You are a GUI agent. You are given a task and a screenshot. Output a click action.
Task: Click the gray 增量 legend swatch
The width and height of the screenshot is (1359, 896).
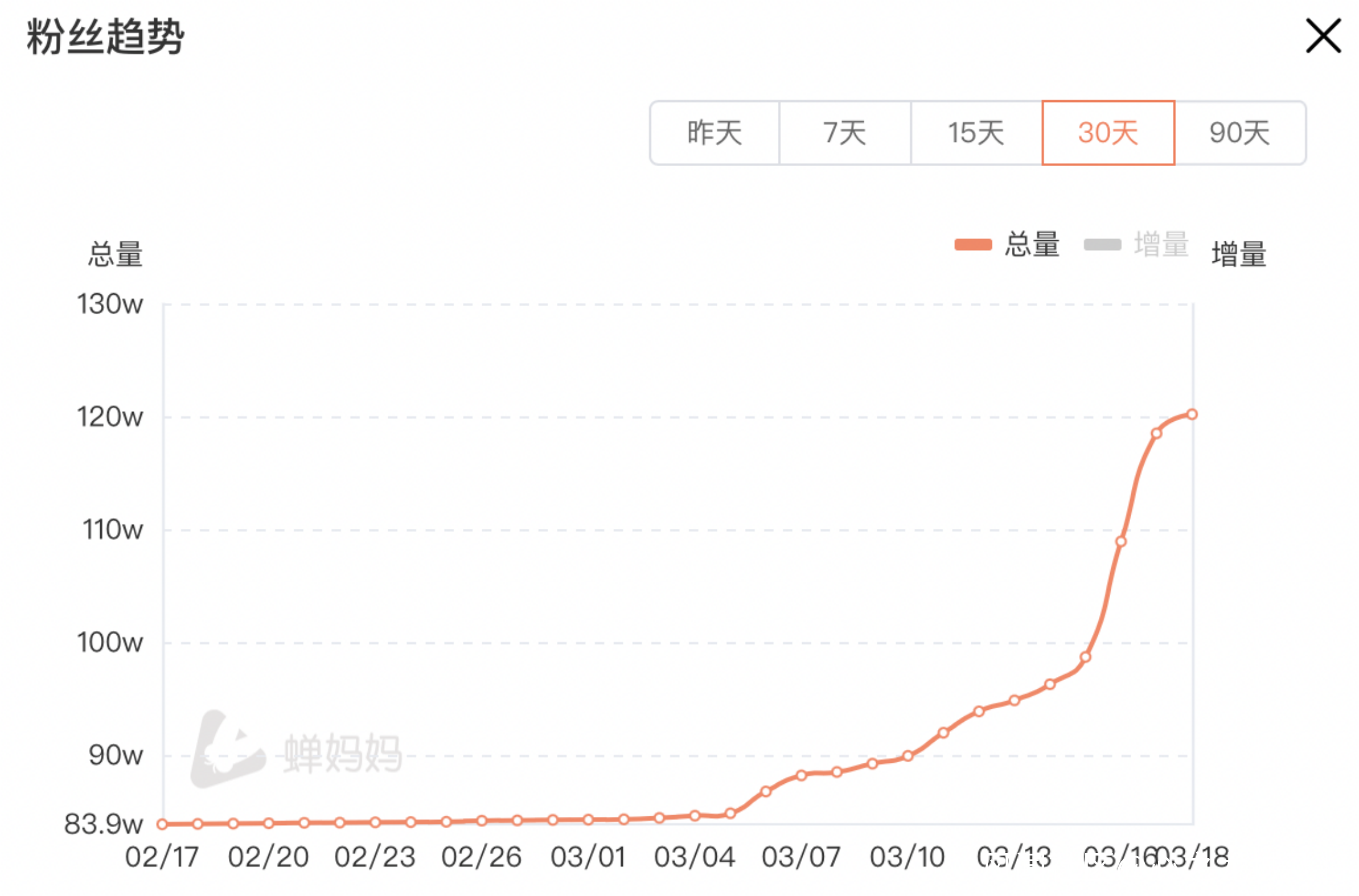click(1102, 245)
